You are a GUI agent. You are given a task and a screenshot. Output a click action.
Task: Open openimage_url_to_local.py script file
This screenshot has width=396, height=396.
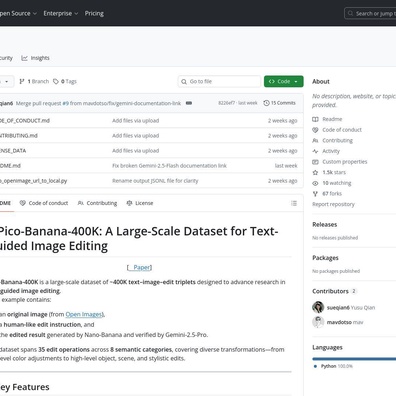point(33,181)
